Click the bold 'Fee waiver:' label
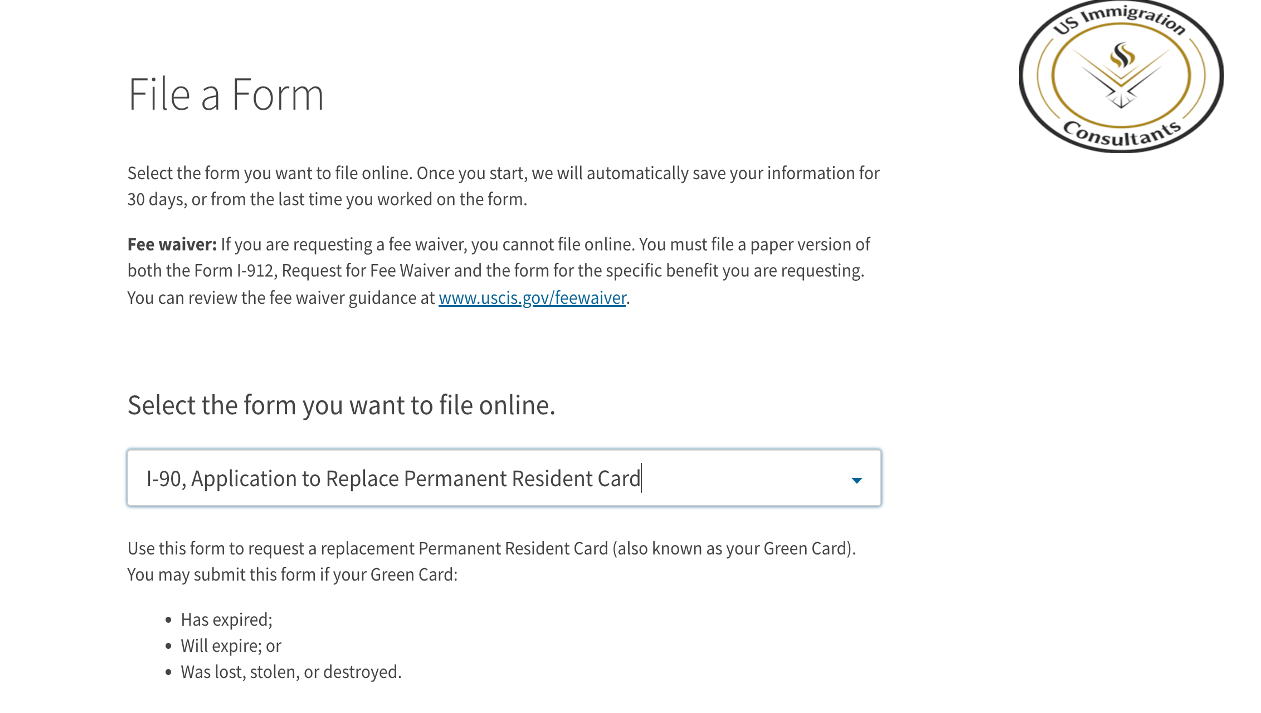1261x713 pixels. [x=172, y=244]
